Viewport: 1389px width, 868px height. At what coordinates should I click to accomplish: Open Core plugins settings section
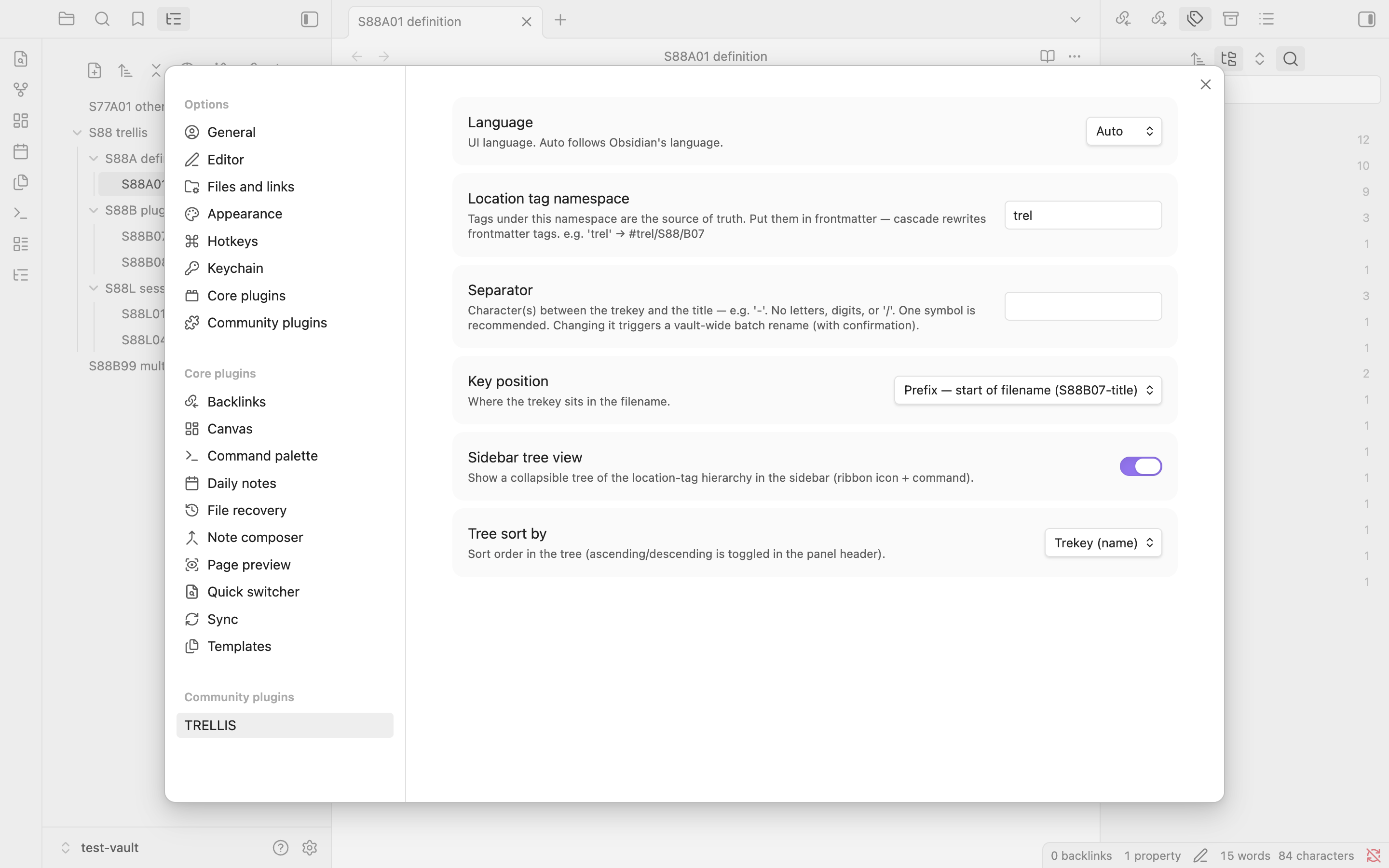pos(285,296)
